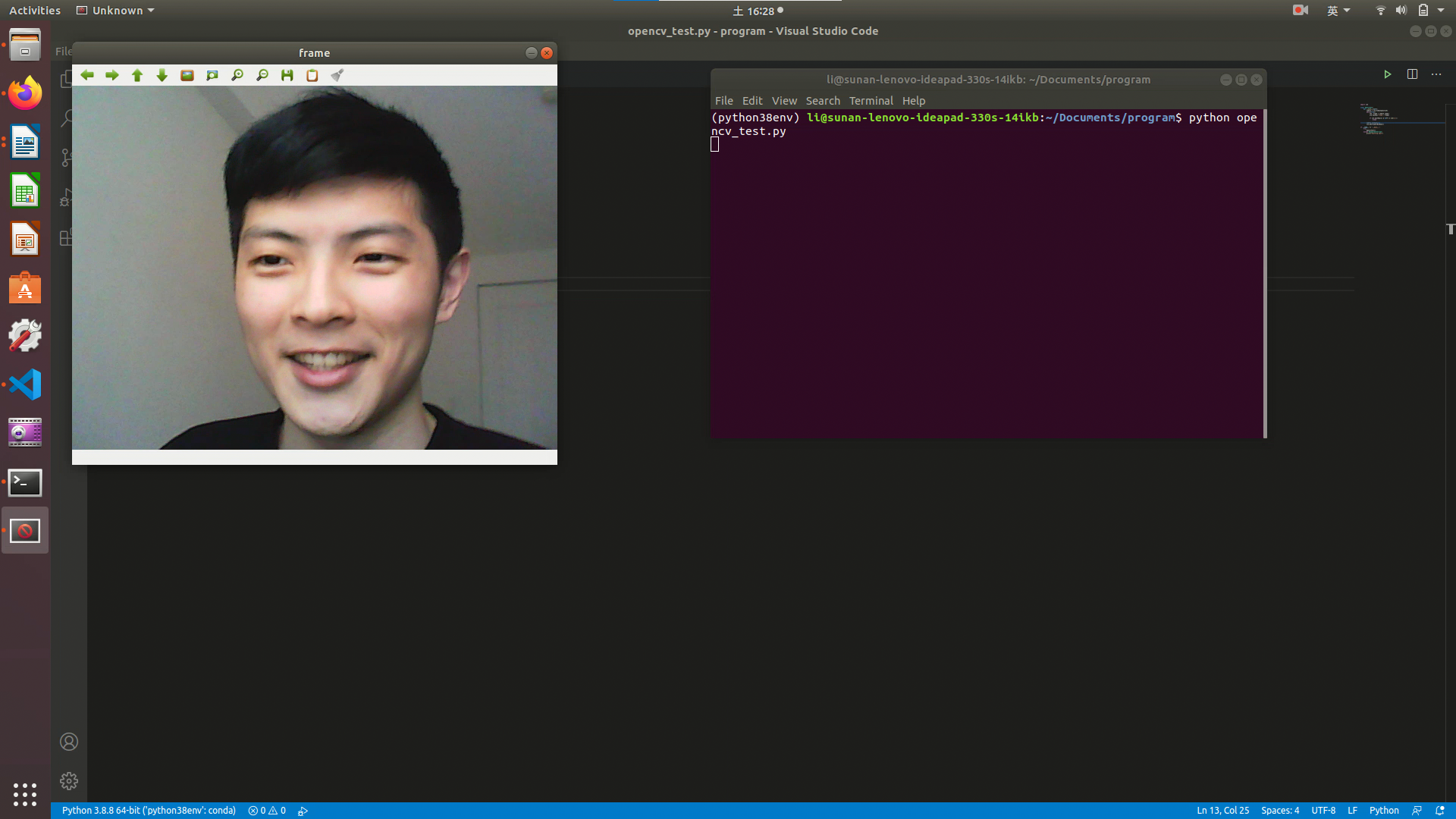Click the zoom out magnifier icon
The height and width of the screenshot is (819, 1456).
point(262,75)
